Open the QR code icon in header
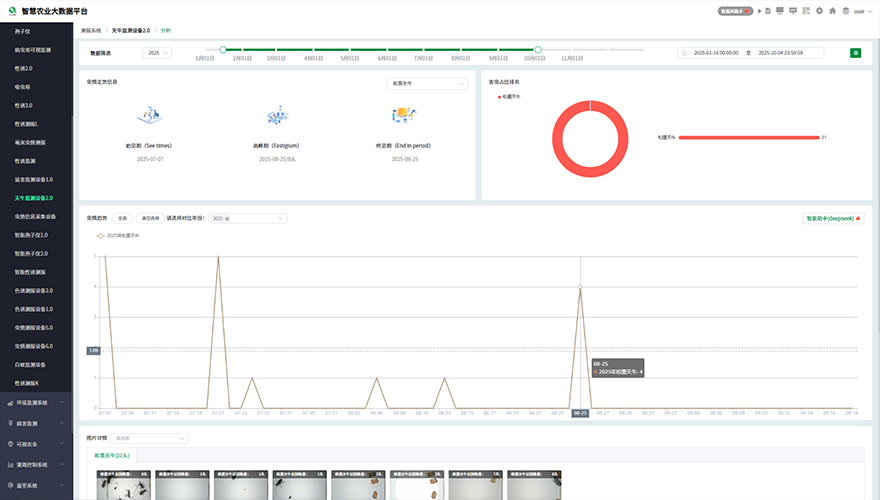The height and width of the screenshot is (500, 880). coord(806,11)
